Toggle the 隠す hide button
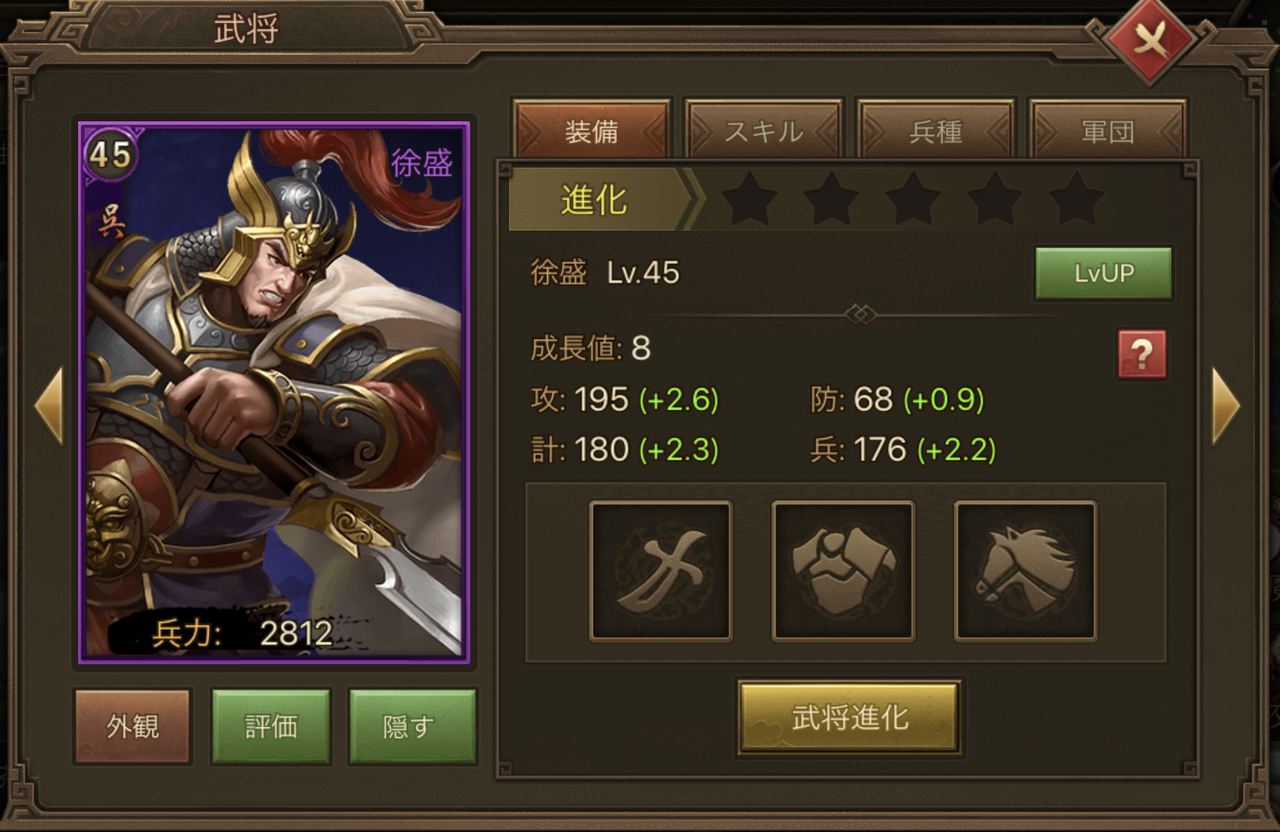 click(x=408, y=726)
